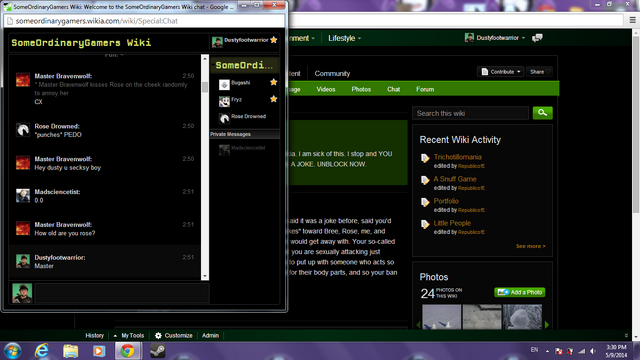The width and height of the screenshot is (640, 360).
Task: Click the chat window address bar
Action: pos(144,21)
